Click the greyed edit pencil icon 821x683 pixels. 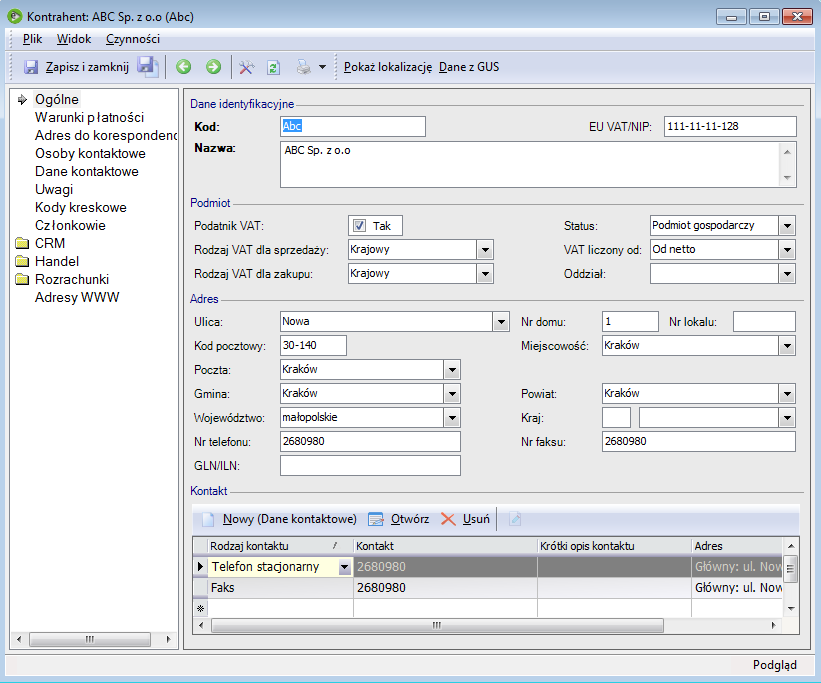click(x=515, y=519)
